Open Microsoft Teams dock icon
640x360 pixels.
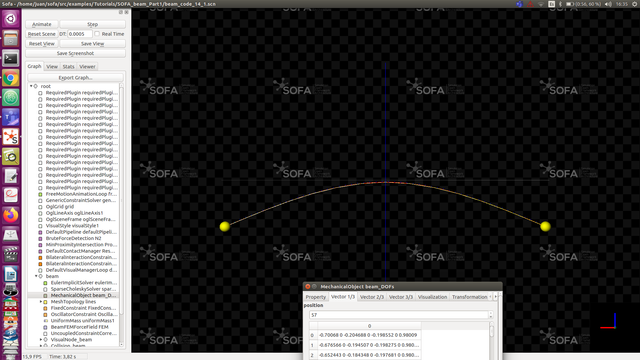coord(10,117)
